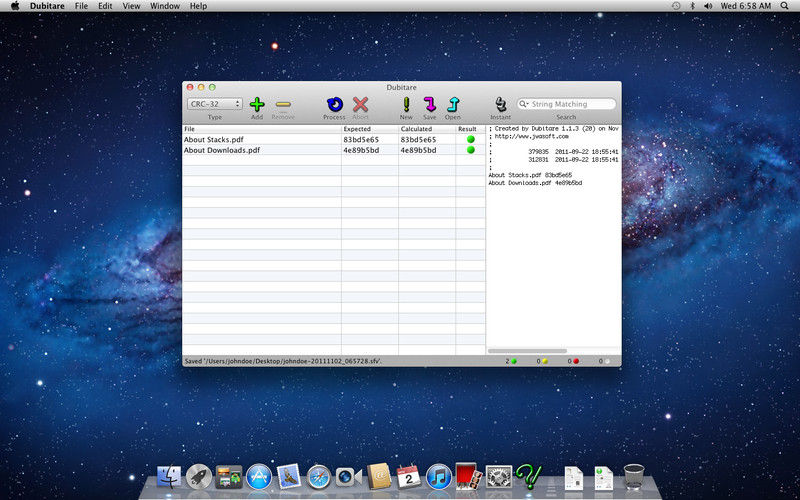
Task: Click the red X Abort icon
Action: coord(361,105)
